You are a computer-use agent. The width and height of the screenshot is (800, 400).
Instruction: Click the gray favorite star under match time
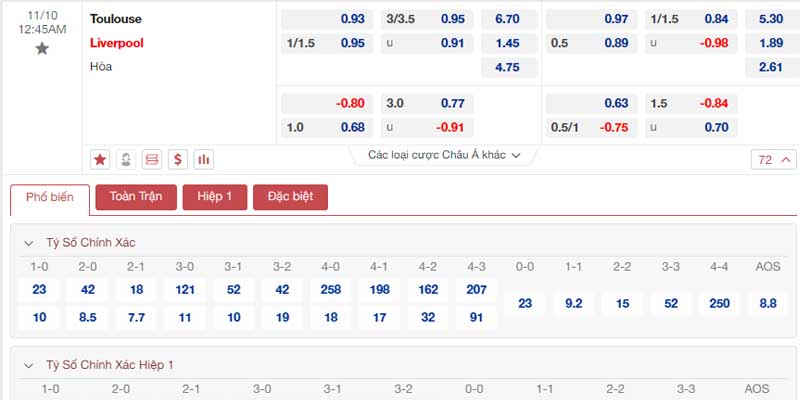pyautogui.click(x=42, y=48)
